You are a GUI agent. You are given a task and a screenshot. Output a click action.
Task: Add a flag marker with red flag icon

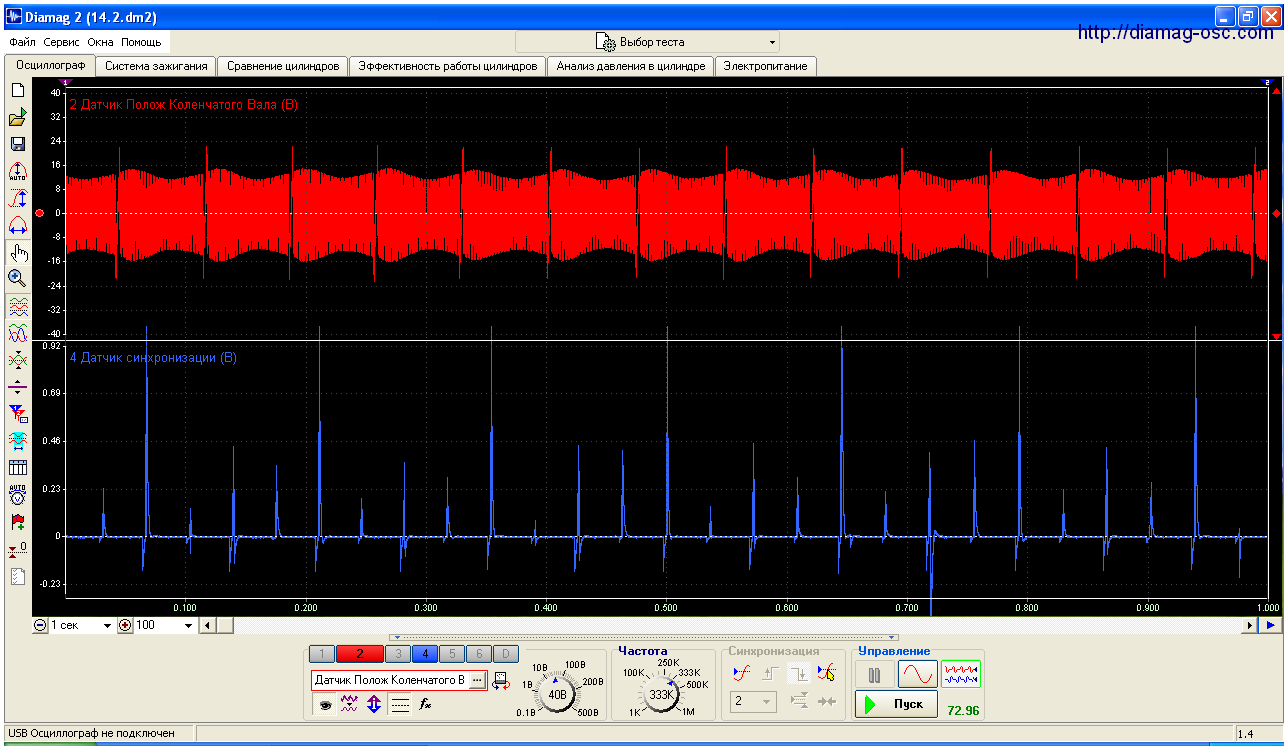[x=17, y=521]
